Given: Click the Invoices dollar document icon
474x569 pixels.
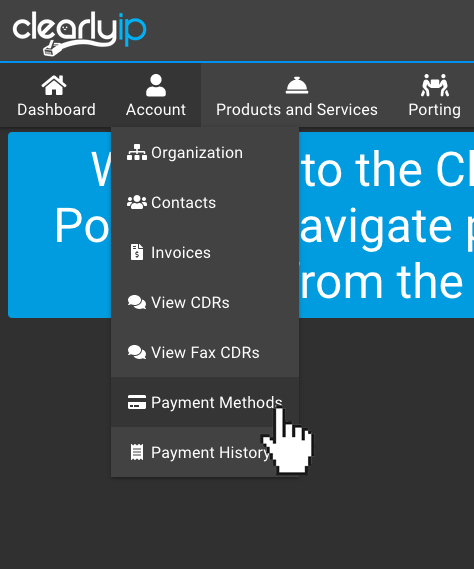Looking at the screenshot, I should (x=137, y=252).
